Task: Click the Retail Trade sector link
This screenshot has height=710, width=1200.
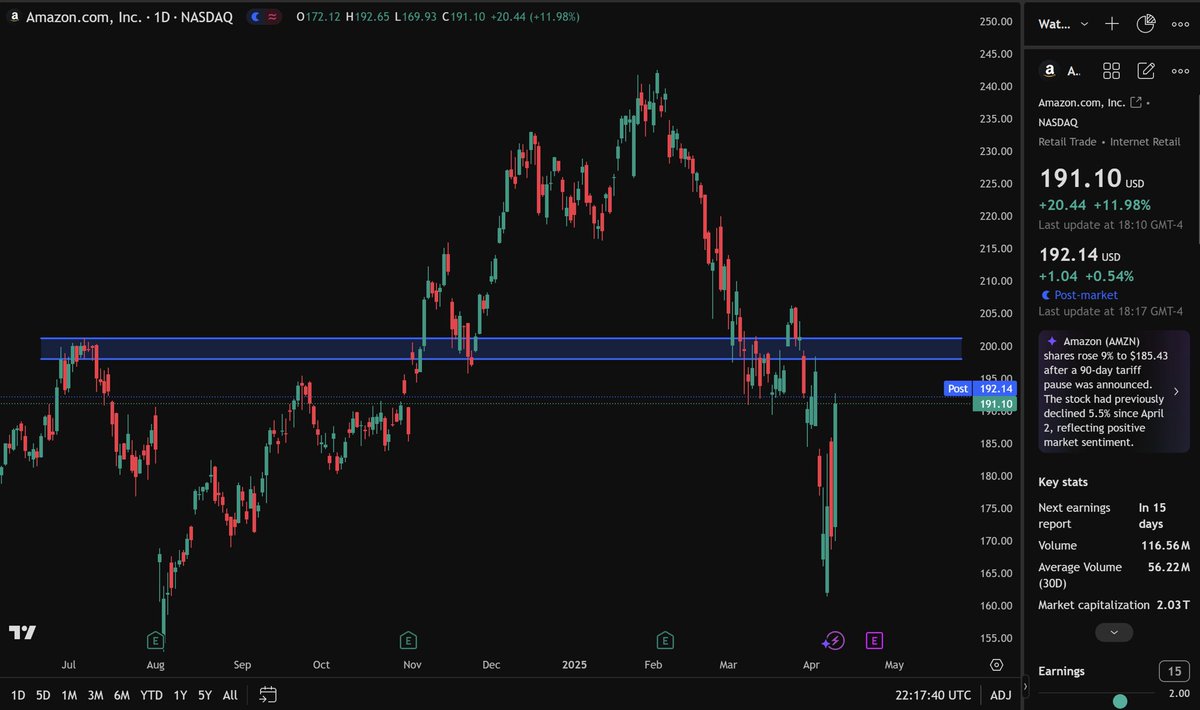Action: point(1067,142)
